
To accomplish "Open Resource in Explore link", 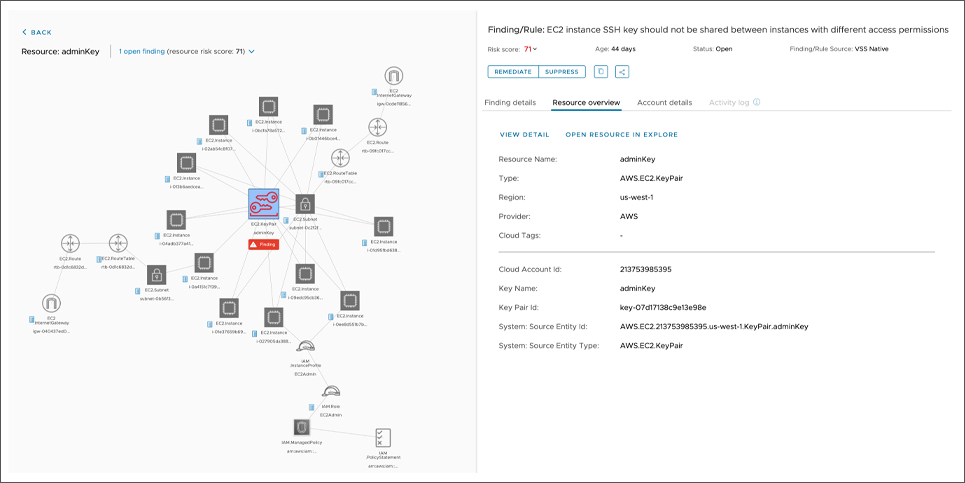I will 621,134.
